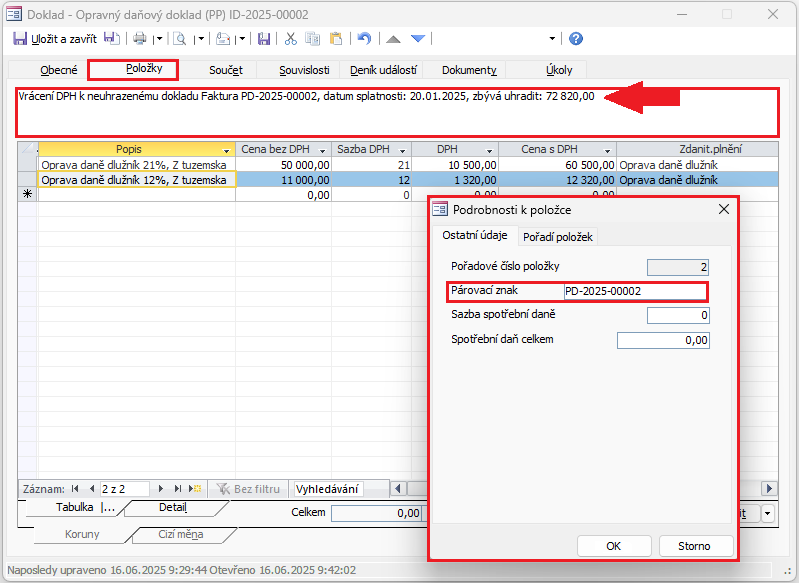Expand dropdown arrow next to printer icon
This screenshot has height=583, width=799.
pos(159,39)
